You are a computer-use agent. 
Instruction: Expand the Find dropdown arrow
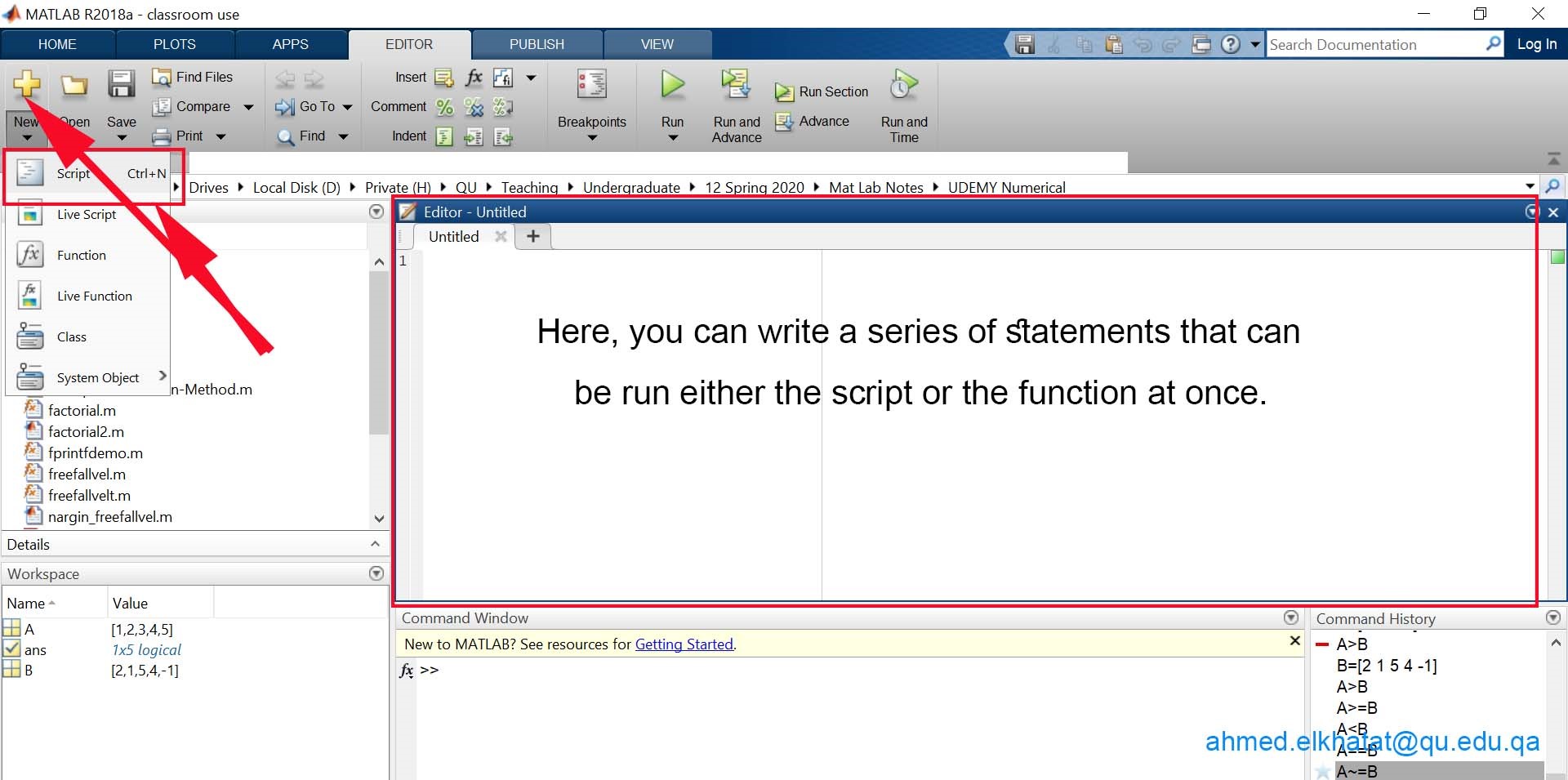(x=343, y=136)
